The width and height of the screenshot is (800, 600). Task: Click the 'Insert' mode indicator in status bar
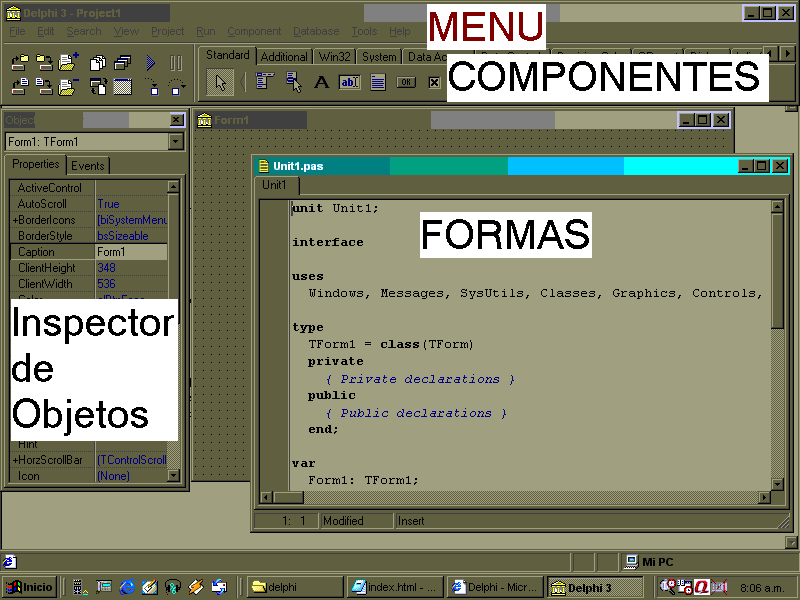pos(411,521)
